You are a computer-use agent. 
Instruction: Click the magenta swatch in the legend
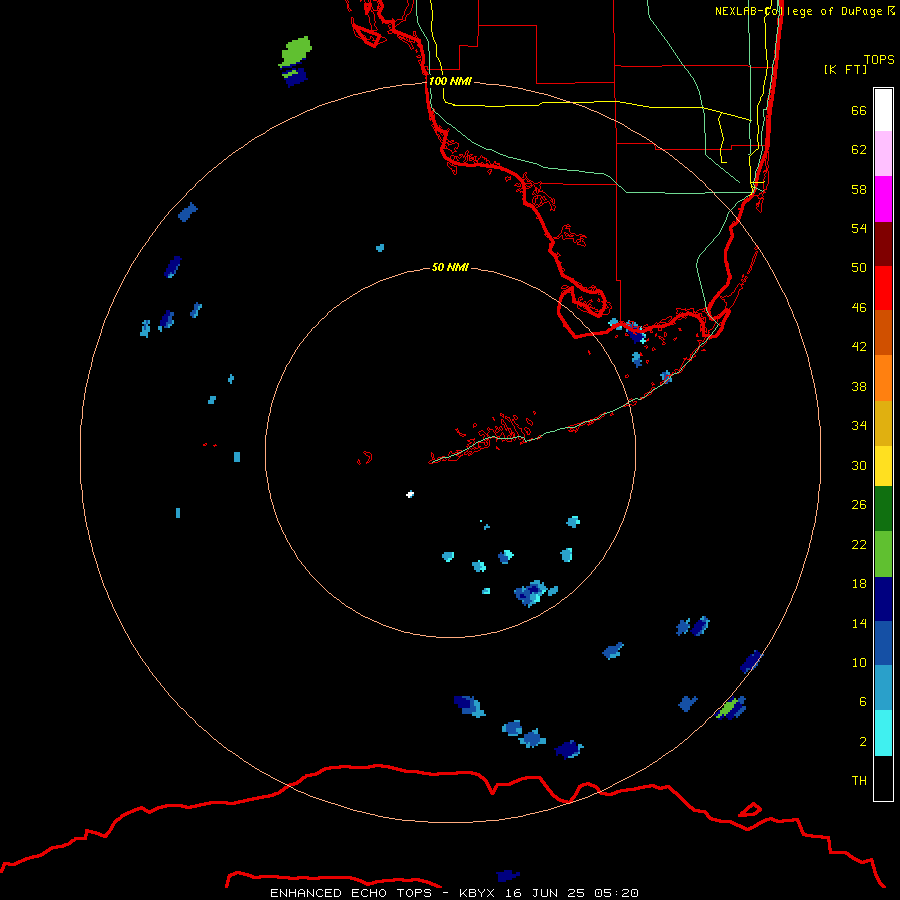point(883,199)
